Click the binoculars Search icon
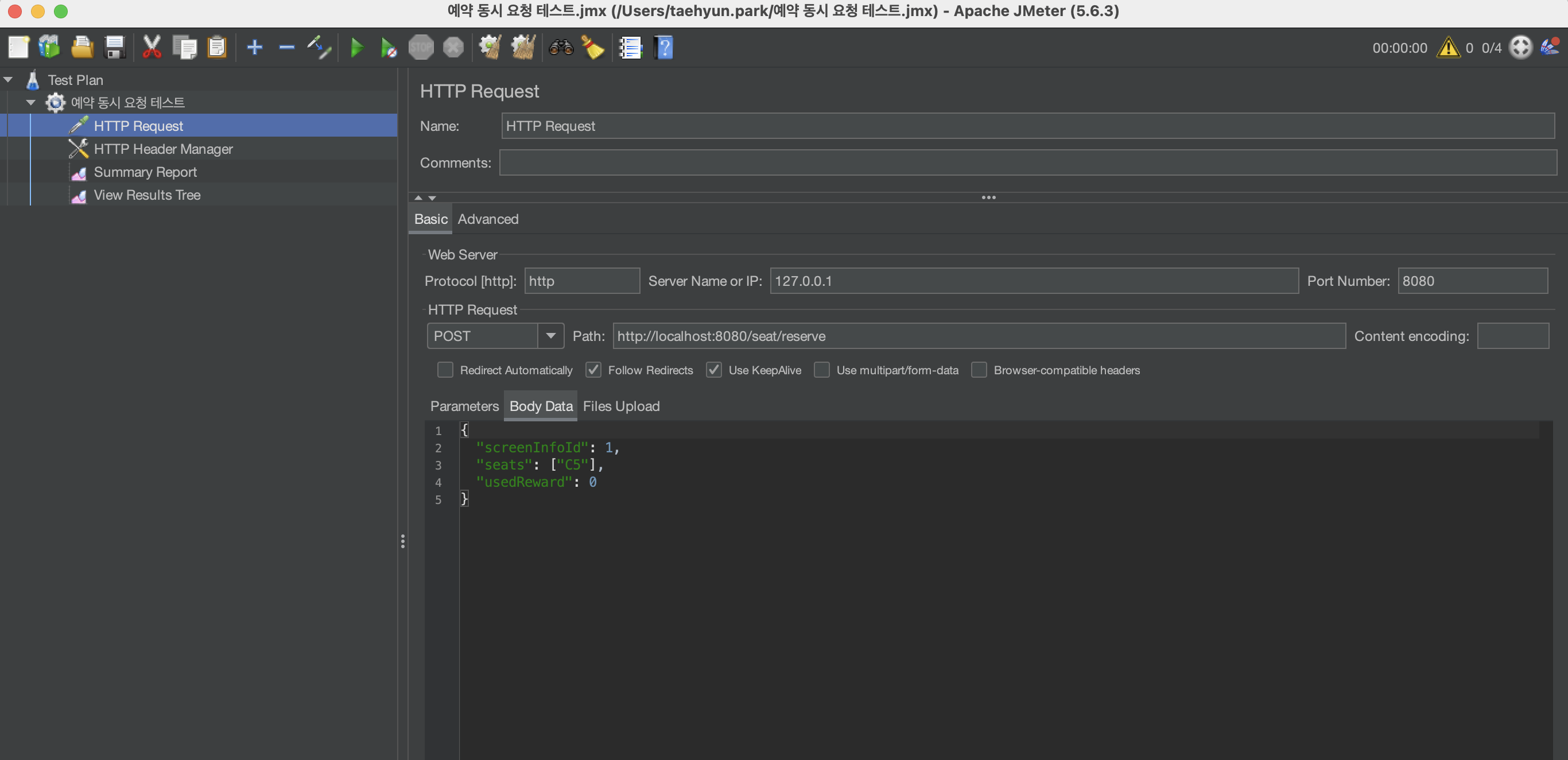 (561, 47)
